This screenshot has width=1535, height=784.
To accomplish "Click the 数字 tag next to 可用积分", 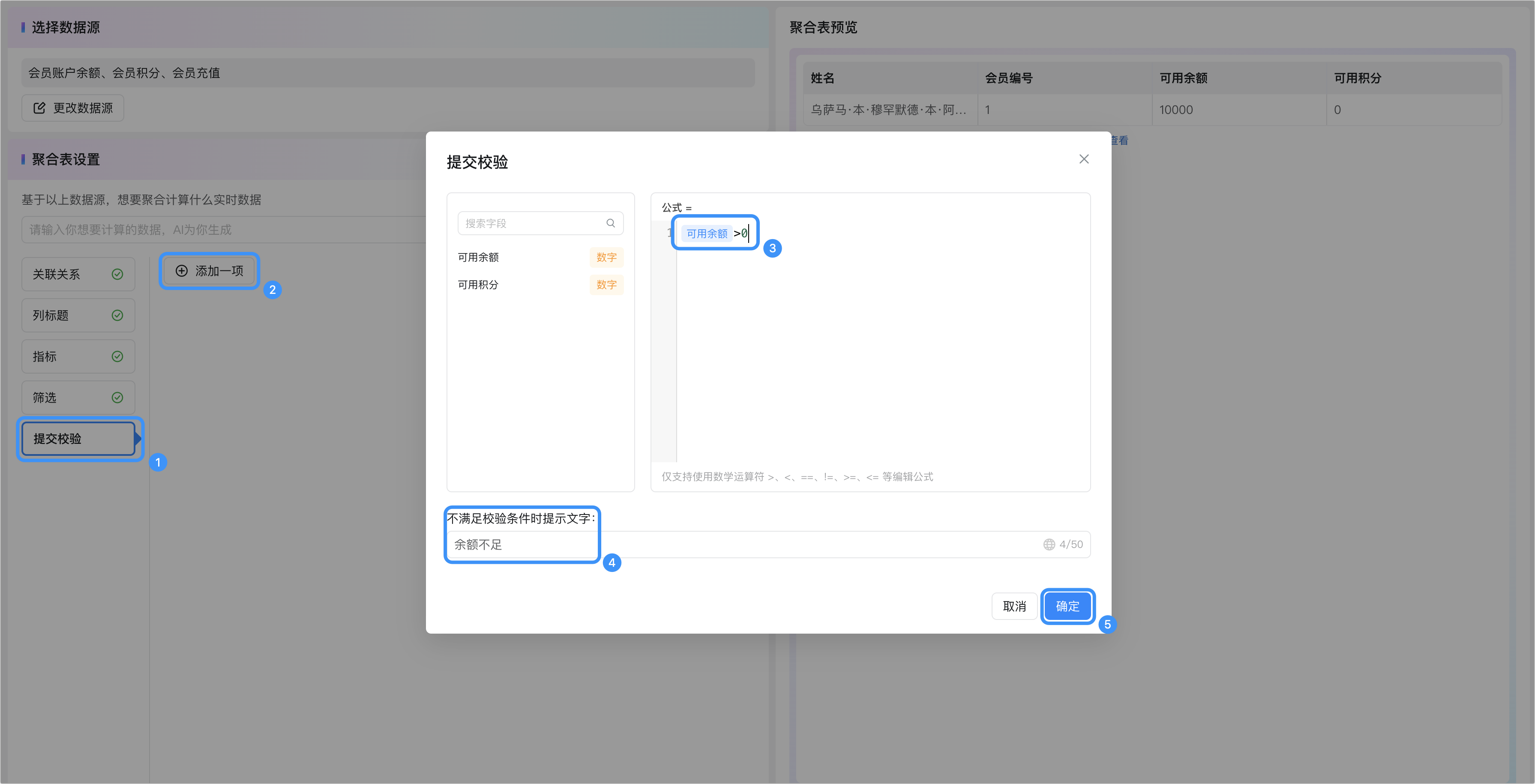I will pos(606,285).
